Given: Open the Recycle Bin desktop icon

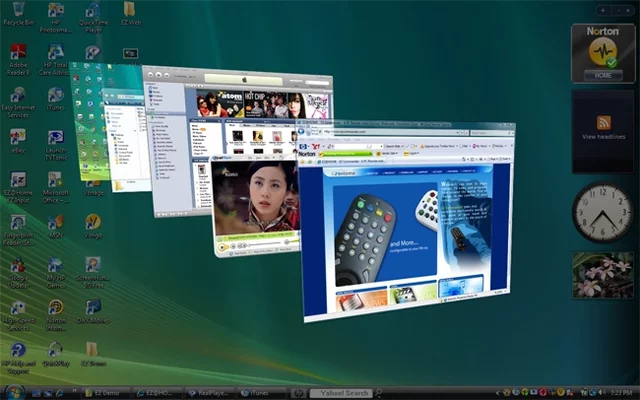Looking at the screenshot, I should pyautogui.click(x=18, y=13).
